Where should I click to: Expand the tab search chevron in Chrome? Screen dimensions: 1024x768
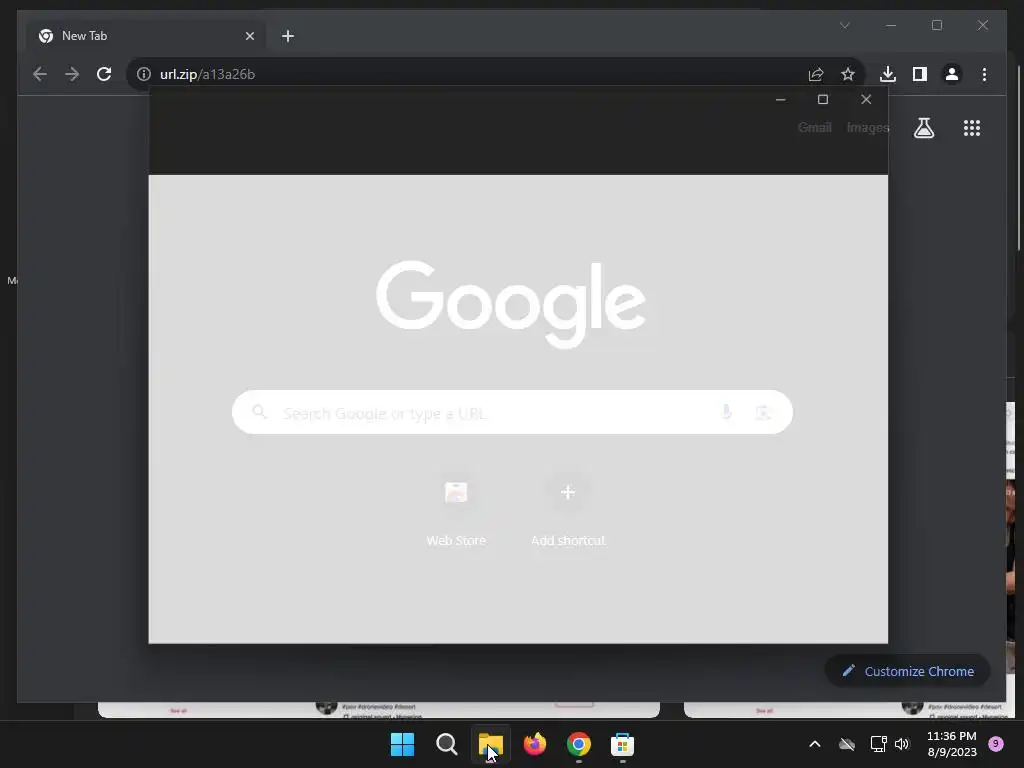pos(844,25)
